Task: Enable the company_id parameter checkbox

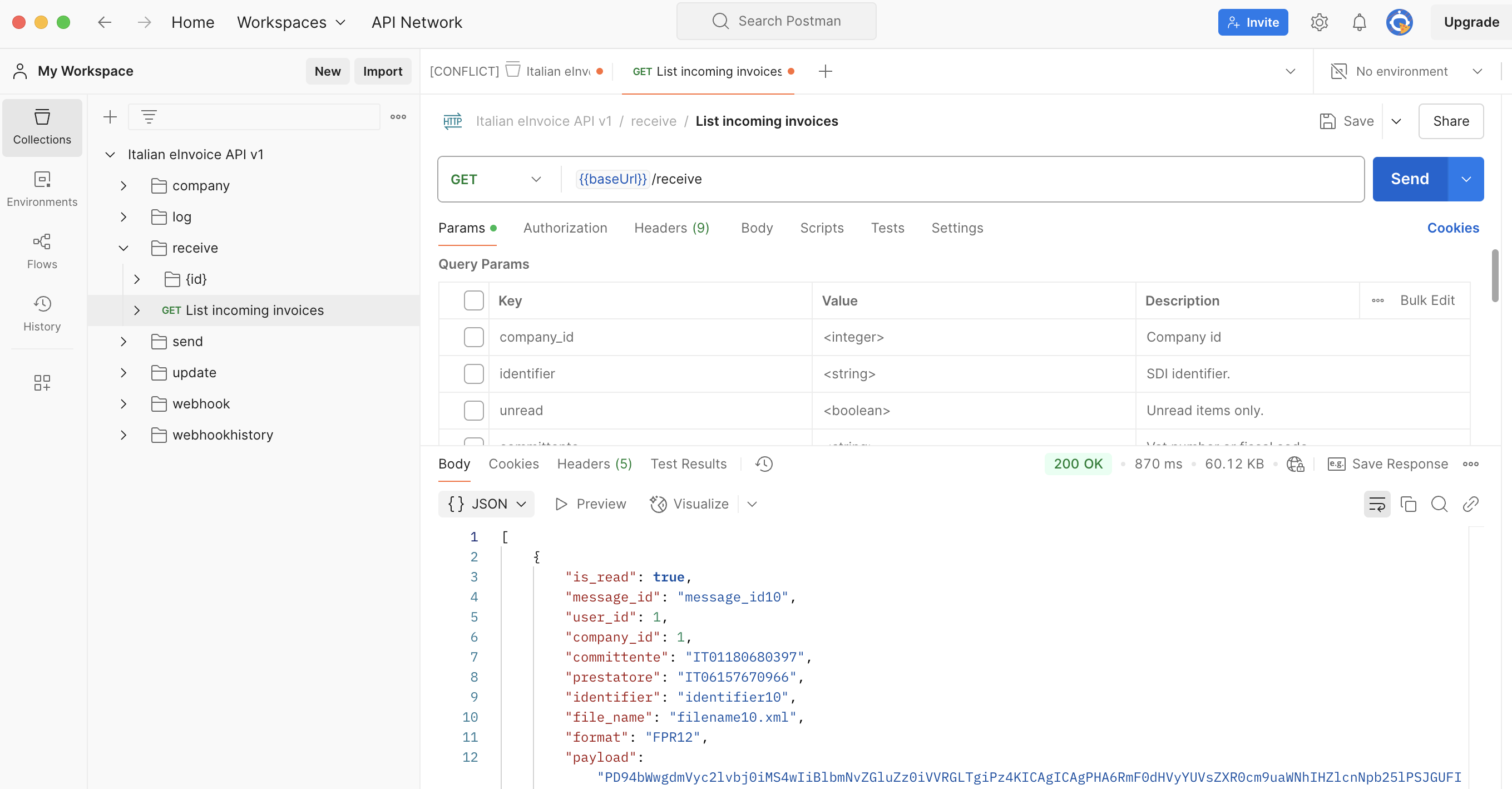Action: tap(473, 337)
